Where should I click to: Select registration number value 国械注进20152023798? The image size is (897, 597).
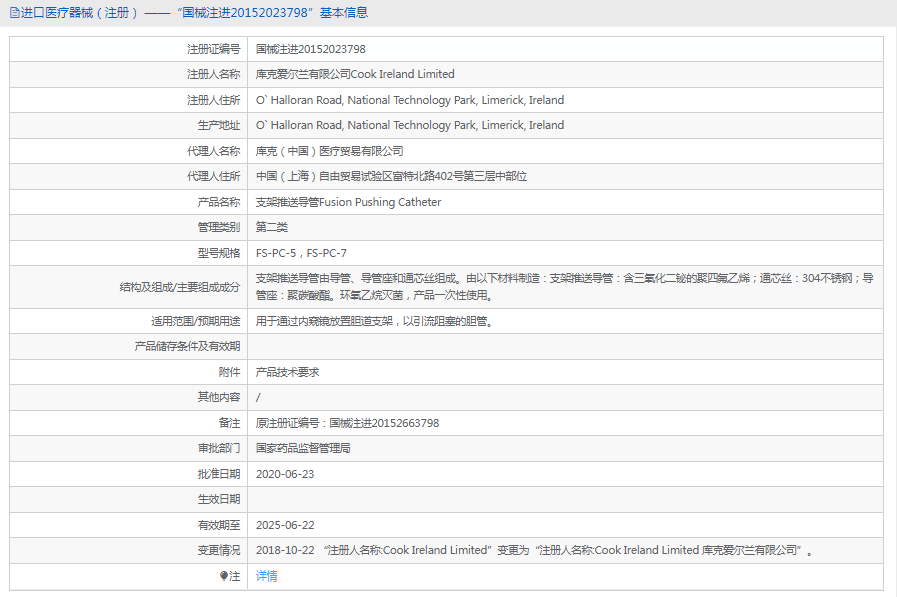pyautogui.click(x=311, y=49)
